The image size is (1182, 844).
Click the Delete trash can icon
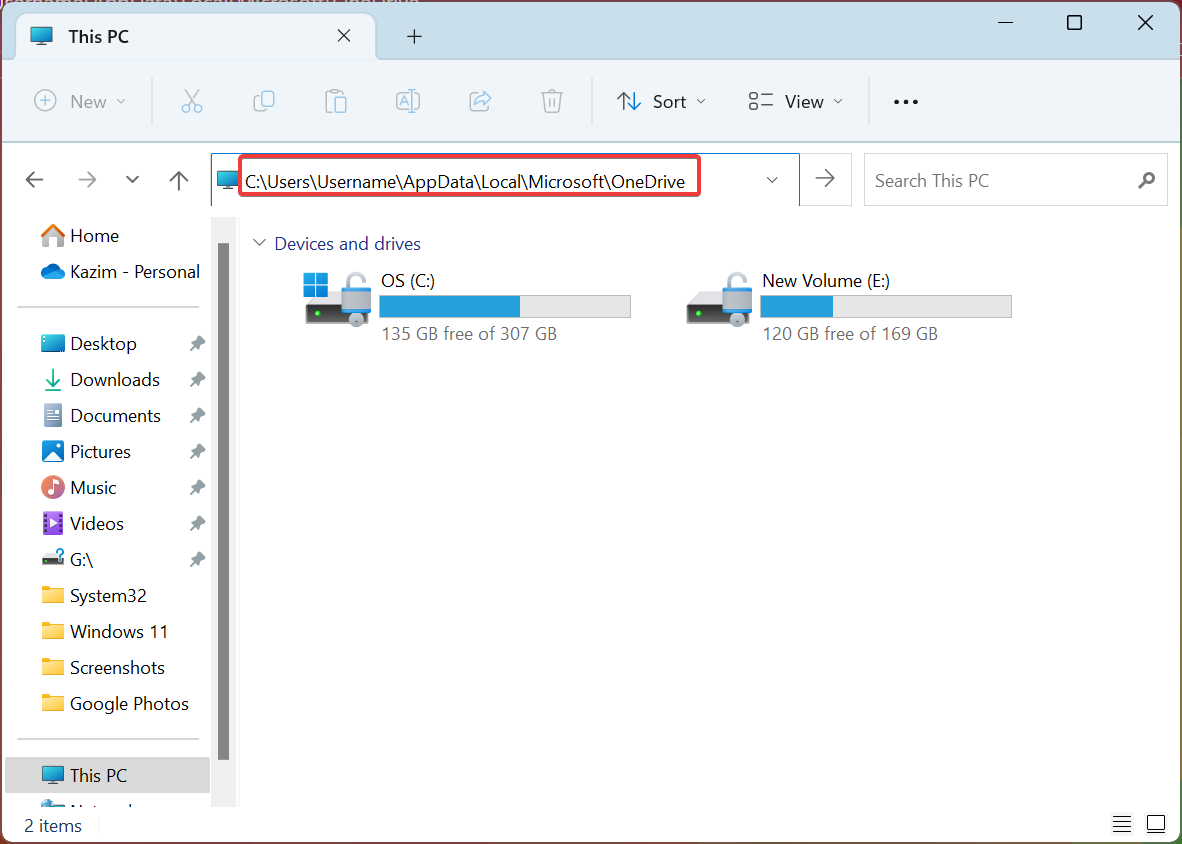(x=552, y=101)
